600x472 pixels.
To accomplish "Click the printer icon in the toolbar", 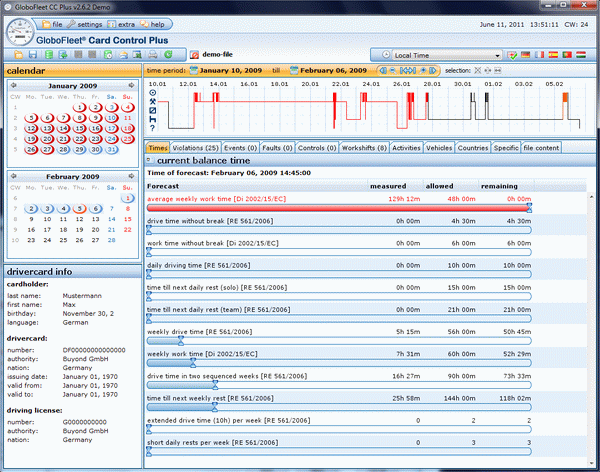I will [153, 55].
